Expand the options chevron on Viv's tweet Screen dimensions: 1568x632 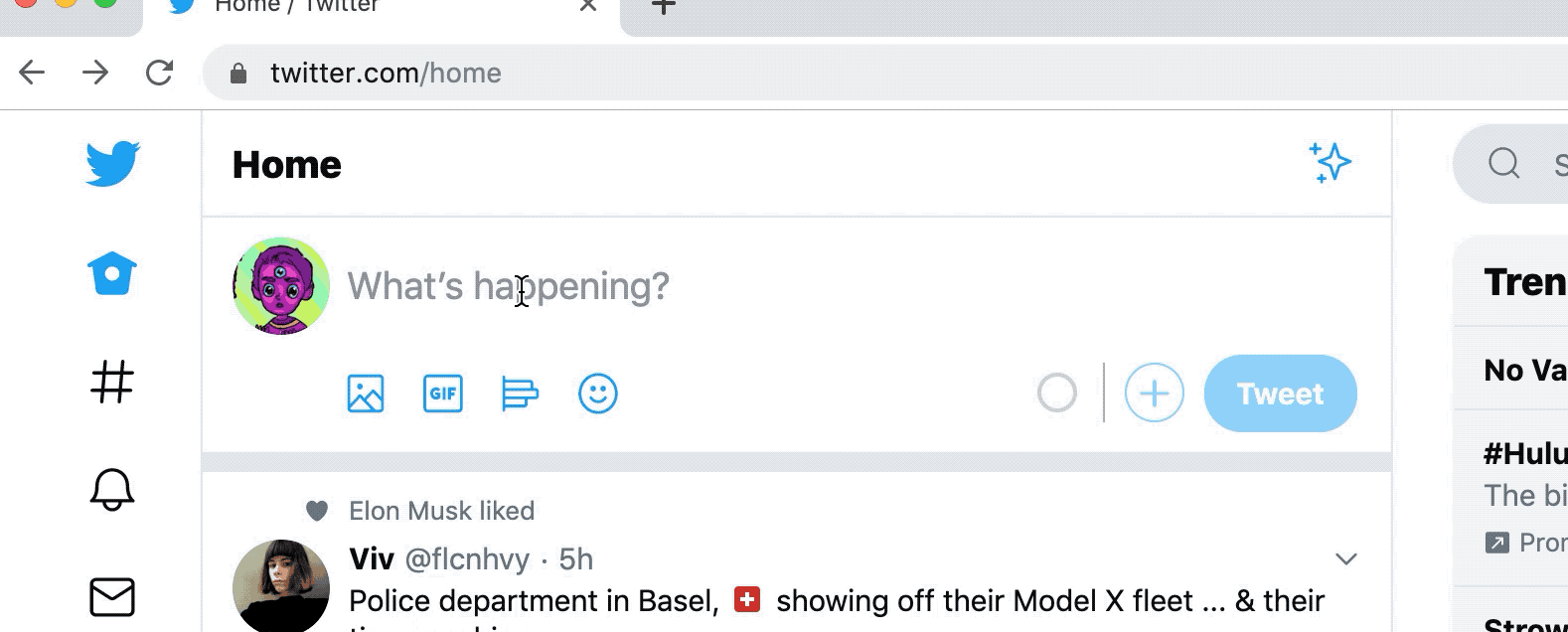[1346, 558]
